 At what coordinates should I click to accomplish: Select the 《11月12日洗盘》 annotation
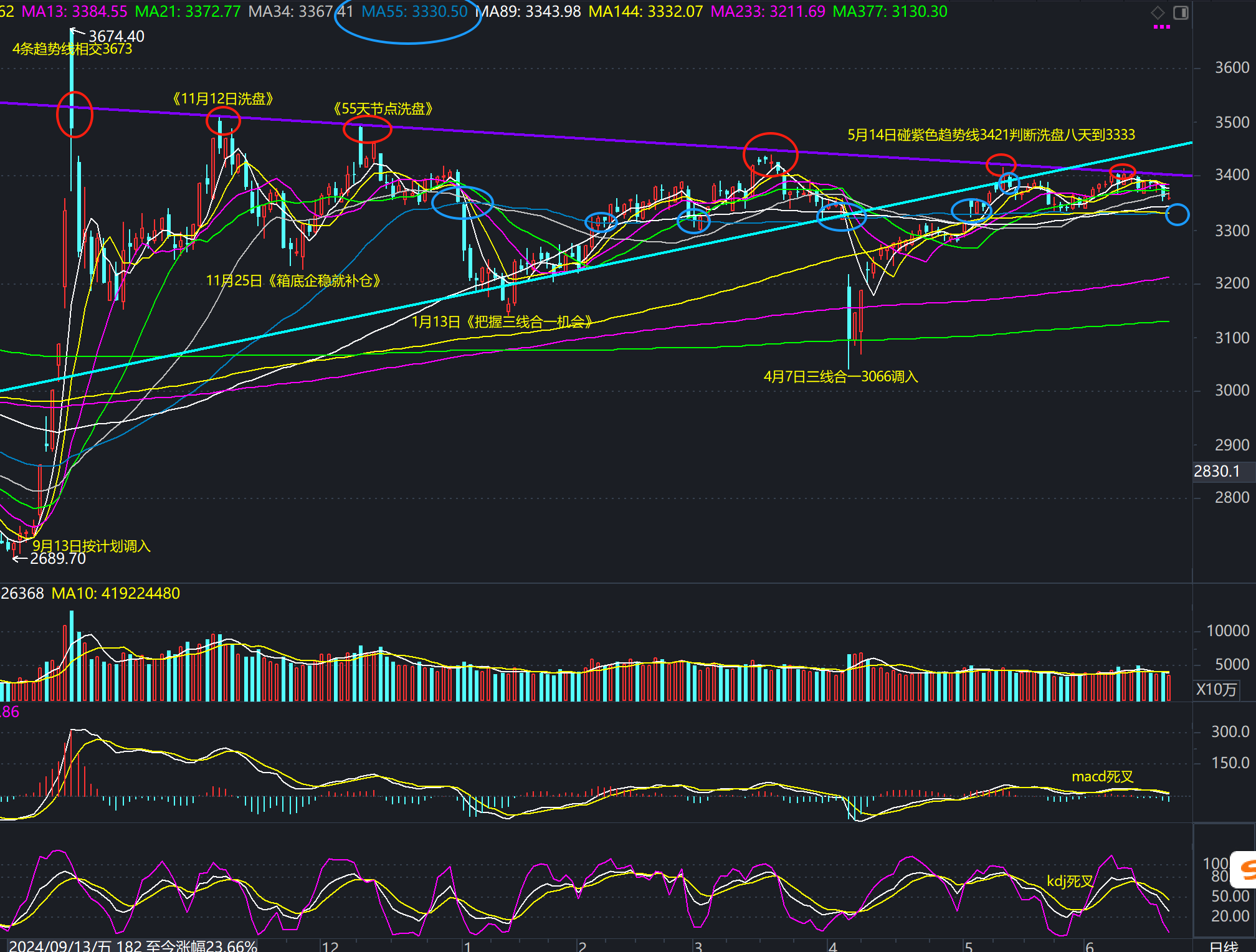pos(223,98)
